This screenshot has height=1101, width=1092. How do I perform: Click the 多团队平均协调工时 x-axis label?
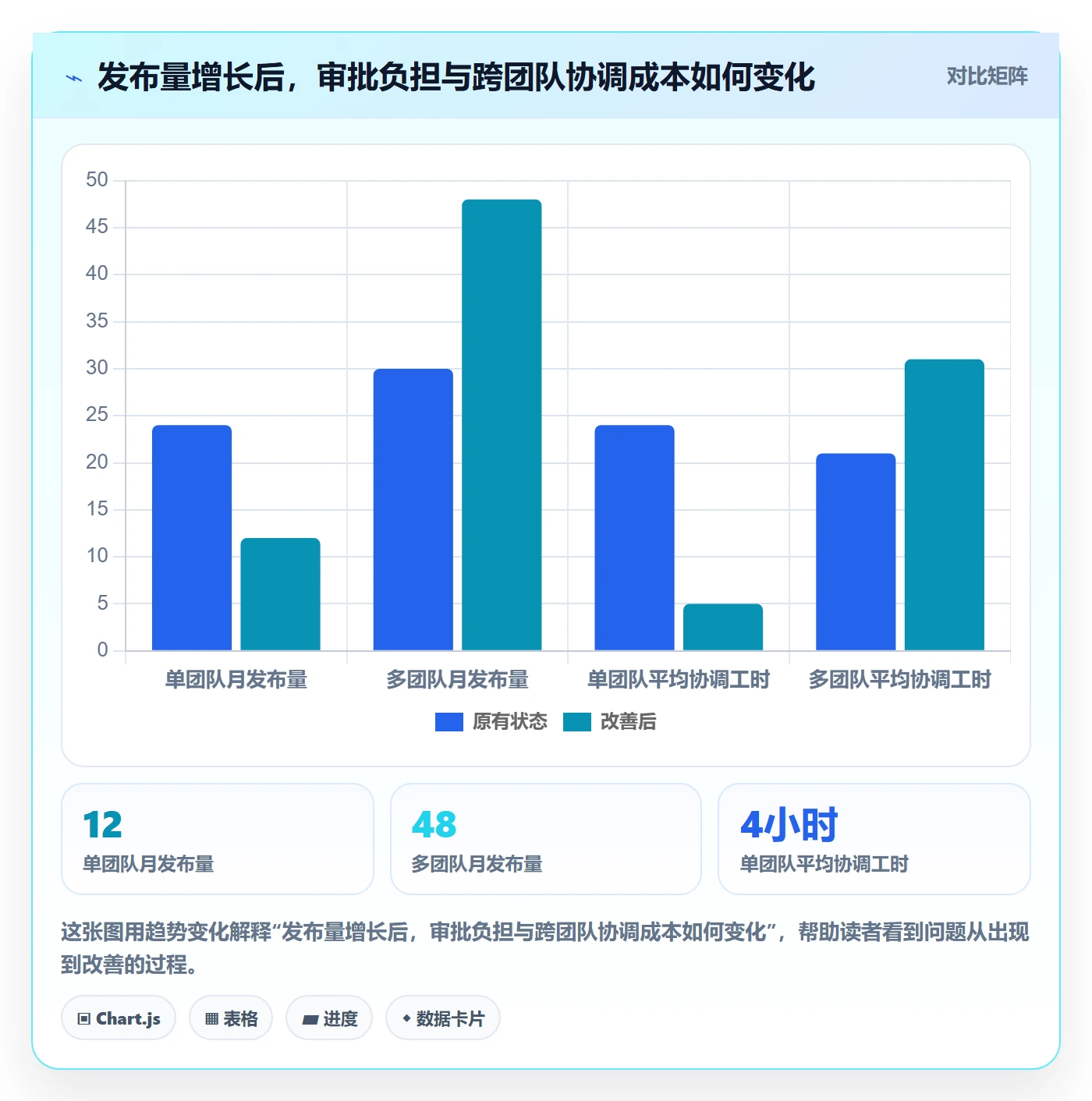900,680
